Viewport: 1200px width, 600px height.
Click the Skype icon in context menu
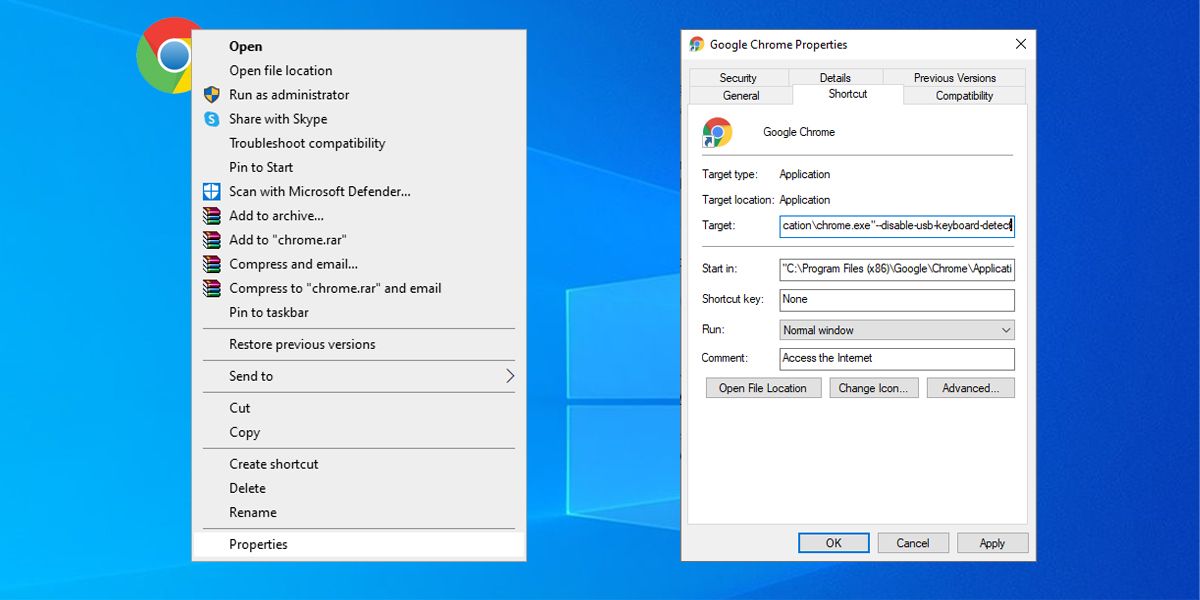click(x=211, y=119)
